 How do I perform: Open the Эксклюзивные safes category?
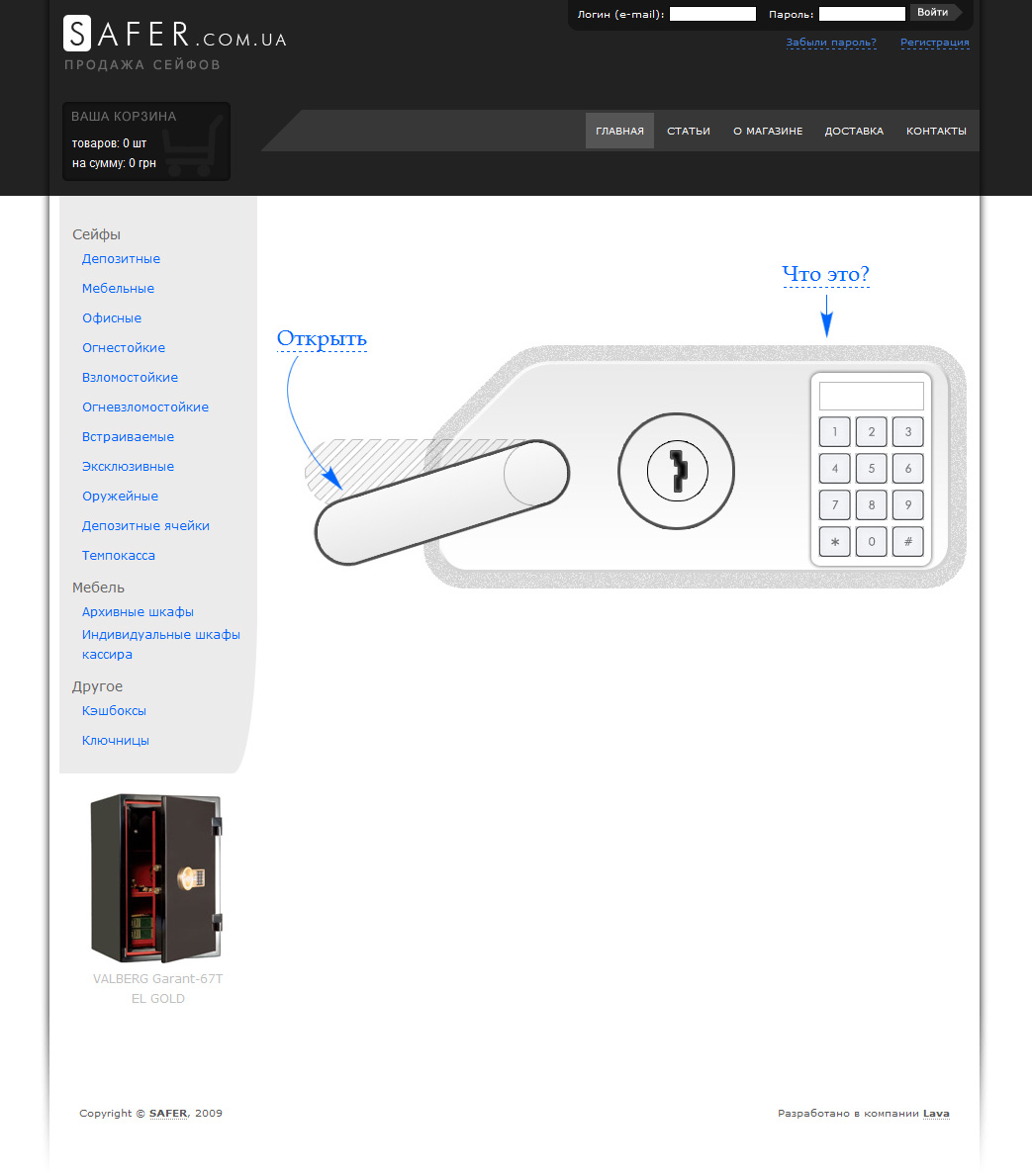click(128, 466)
